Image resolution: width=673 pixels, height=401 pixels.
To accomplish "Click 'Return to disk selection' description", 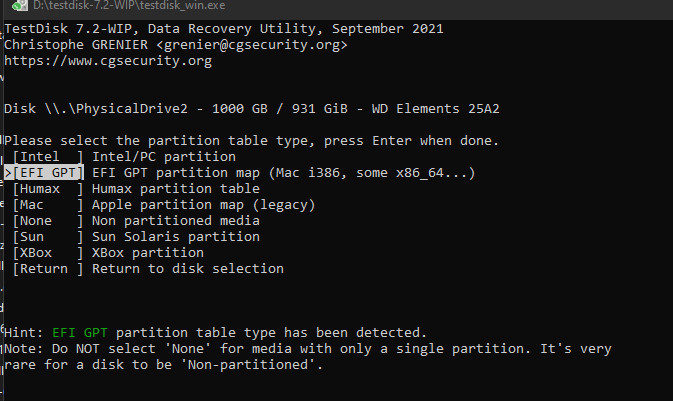I will click(188, 269).
